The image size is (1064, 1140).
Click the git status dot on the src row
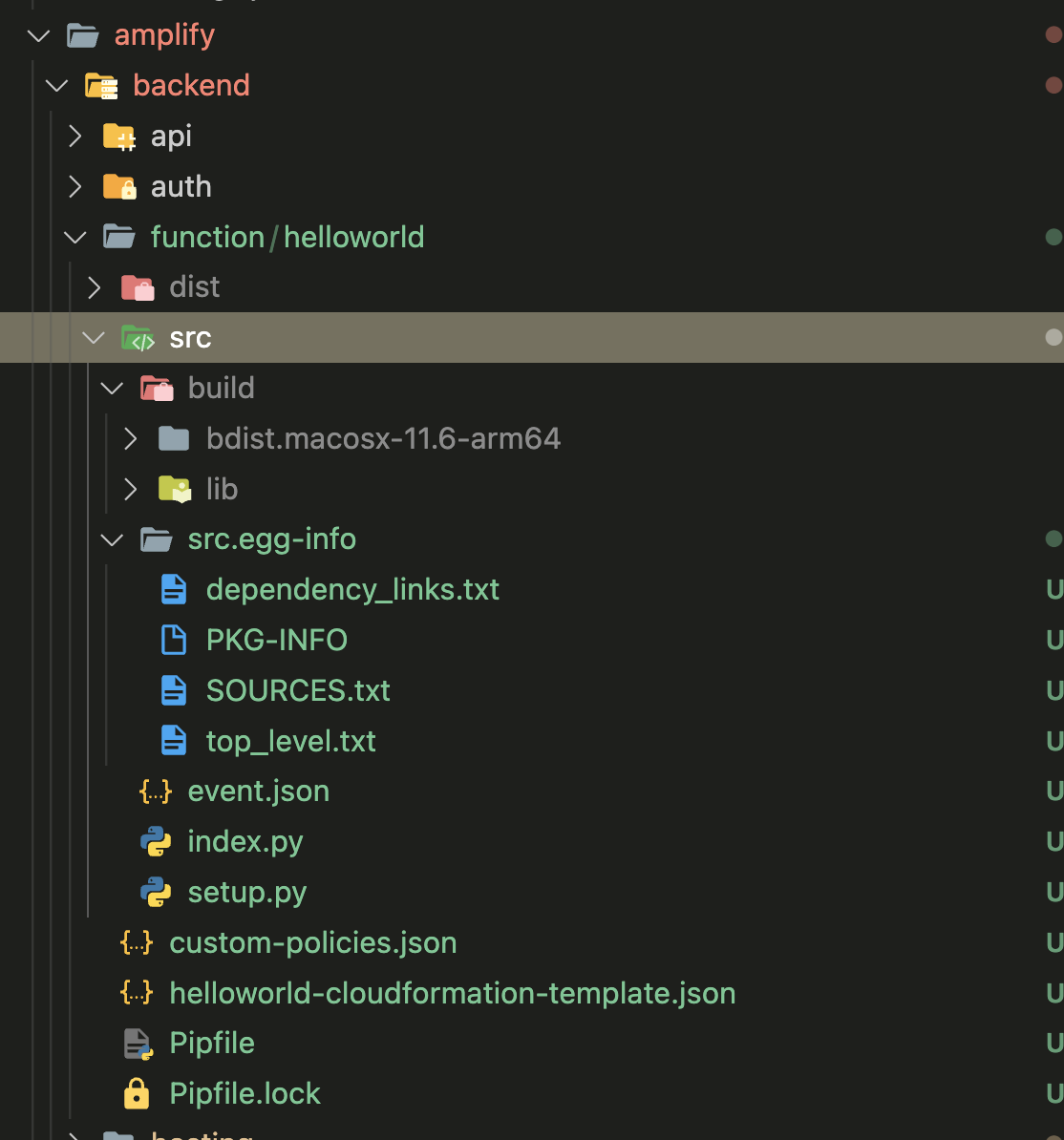click(1053, 337)
